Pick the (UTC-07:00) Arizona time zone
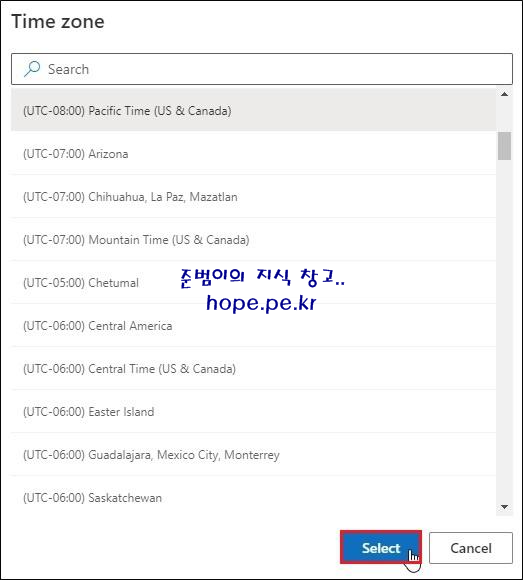Image resolution: width=523 pixels, height=580 pixels. coord(253,154)
